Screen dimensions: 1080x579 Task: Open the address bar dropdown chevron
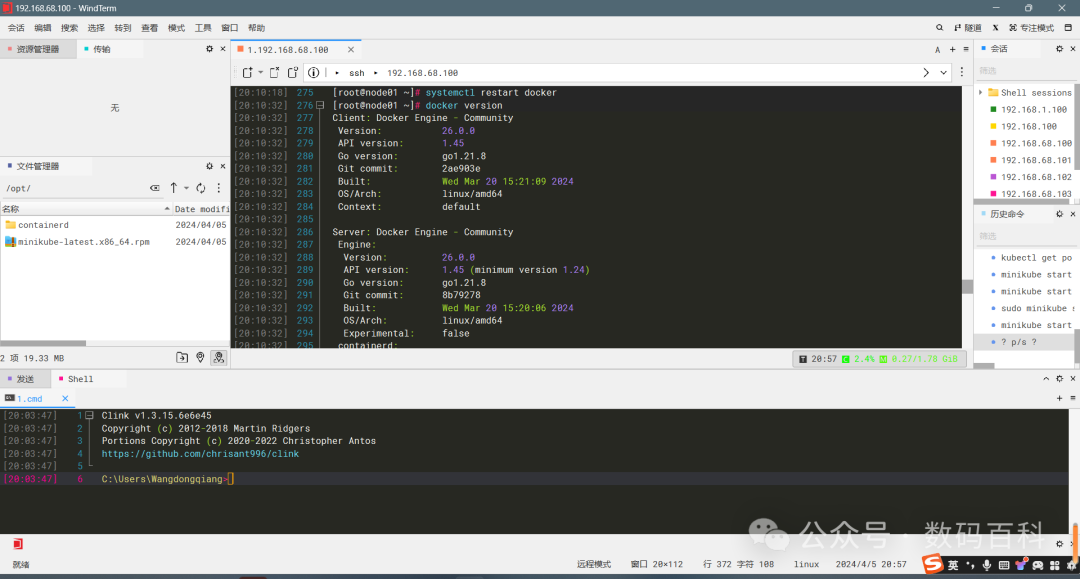tap(944, 73)
